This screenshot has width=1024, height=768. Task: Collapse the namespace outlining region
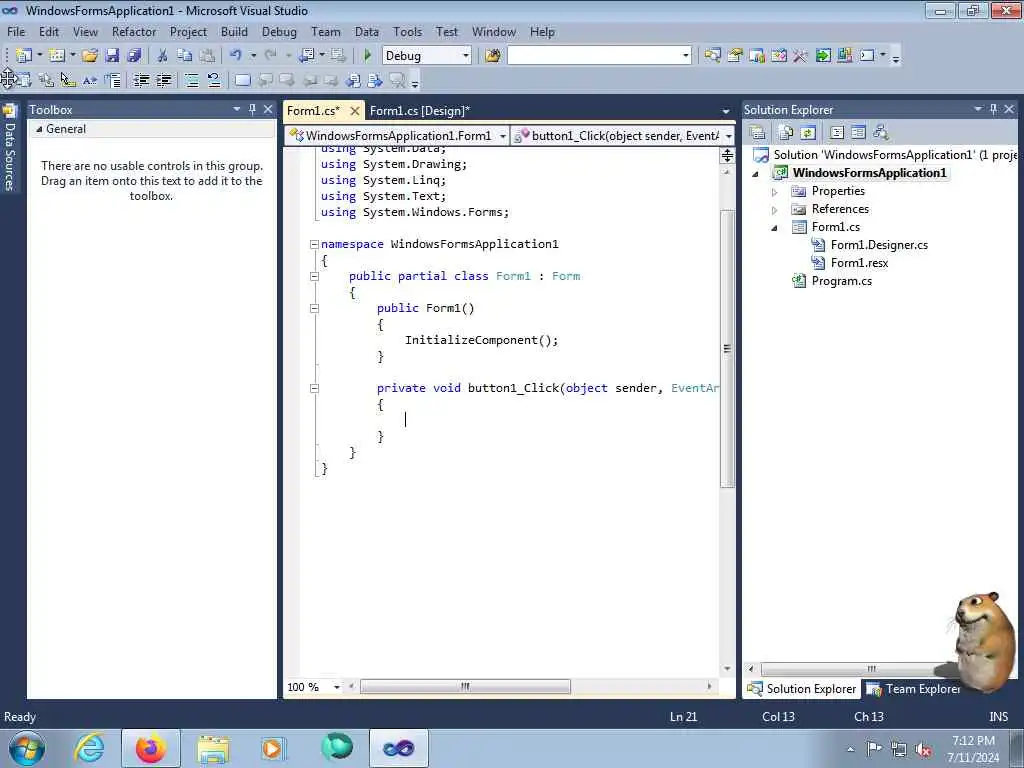[314, 244]
